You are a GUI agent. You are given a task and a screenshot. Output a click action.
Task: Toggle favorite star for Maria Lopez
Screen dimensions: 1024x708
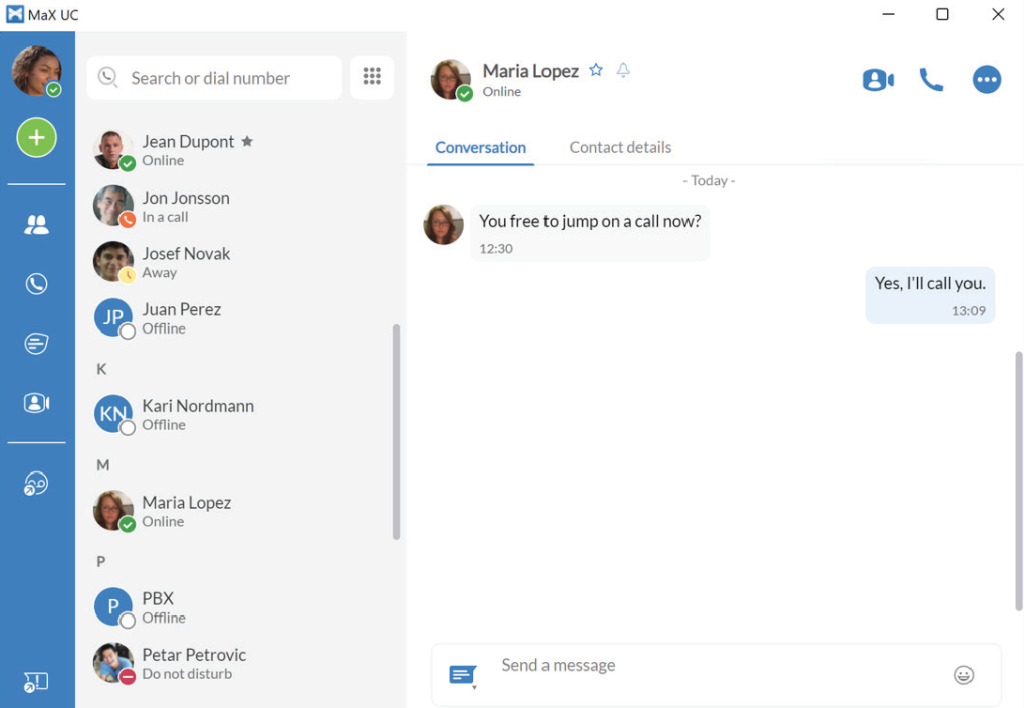click(596, 70)
